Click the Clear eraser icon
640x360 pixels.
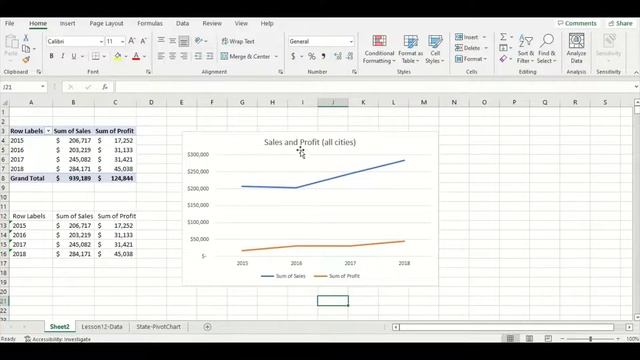(503, 59)
